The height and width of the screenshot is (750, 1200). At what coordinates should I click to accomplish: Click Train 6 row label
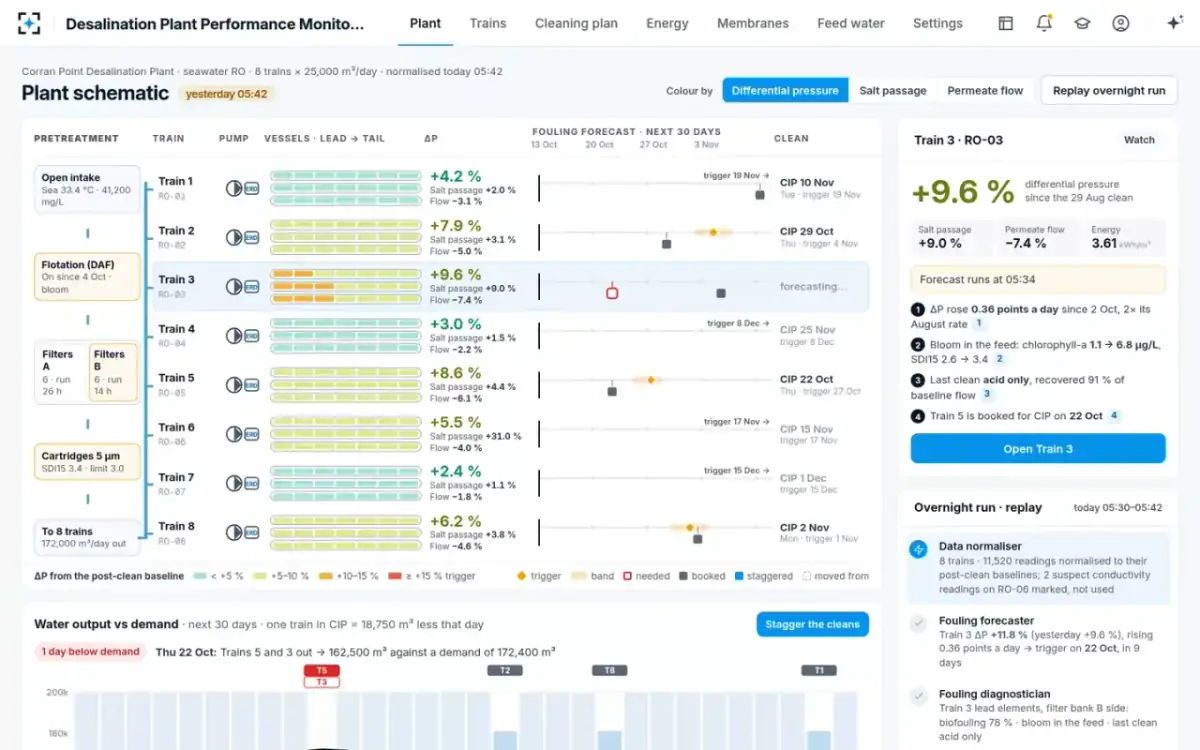point(176,428)
